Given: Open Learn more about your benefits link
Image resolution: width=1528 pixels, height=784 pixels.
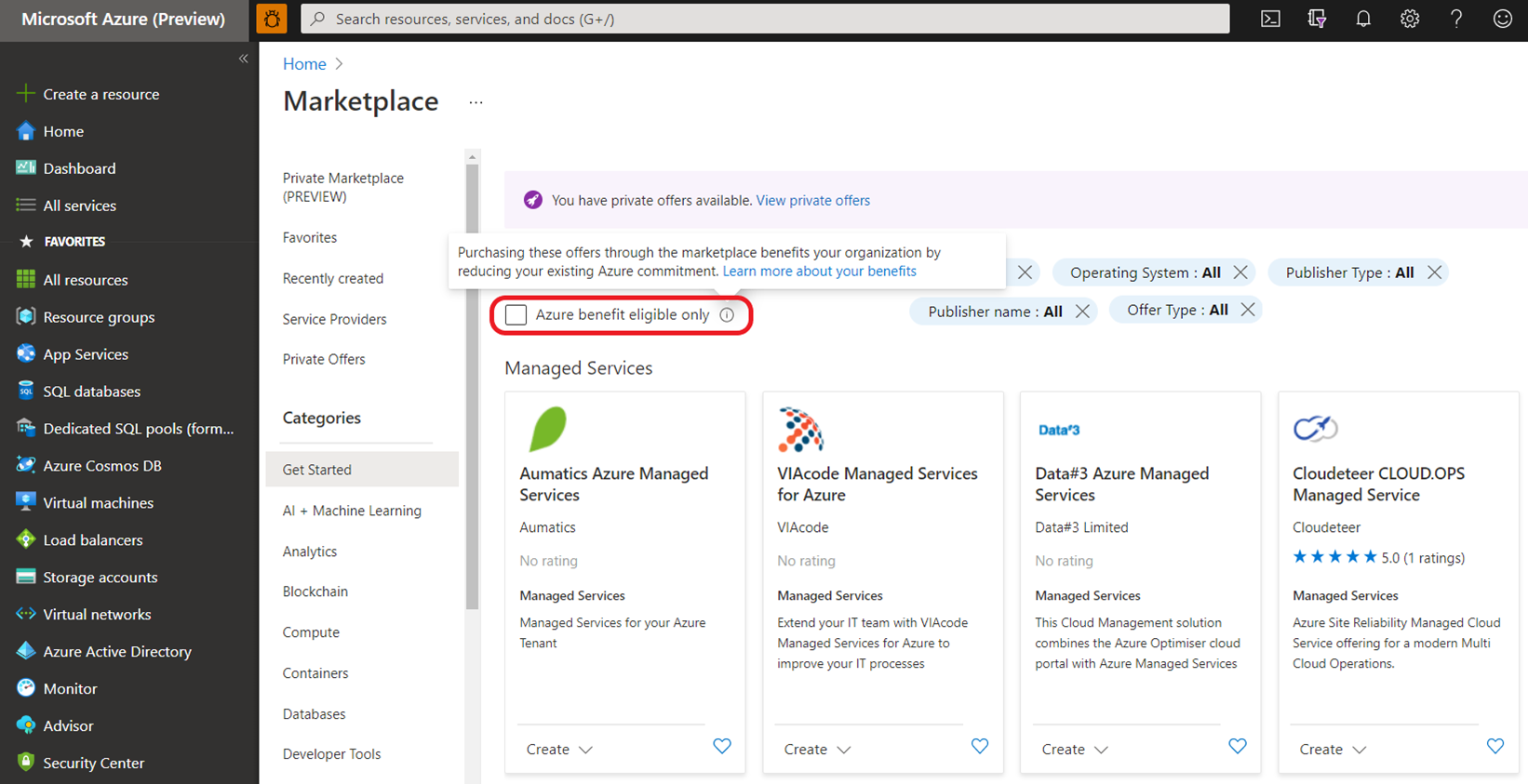Looking at the screenshot, I should [x=819, y=272].
